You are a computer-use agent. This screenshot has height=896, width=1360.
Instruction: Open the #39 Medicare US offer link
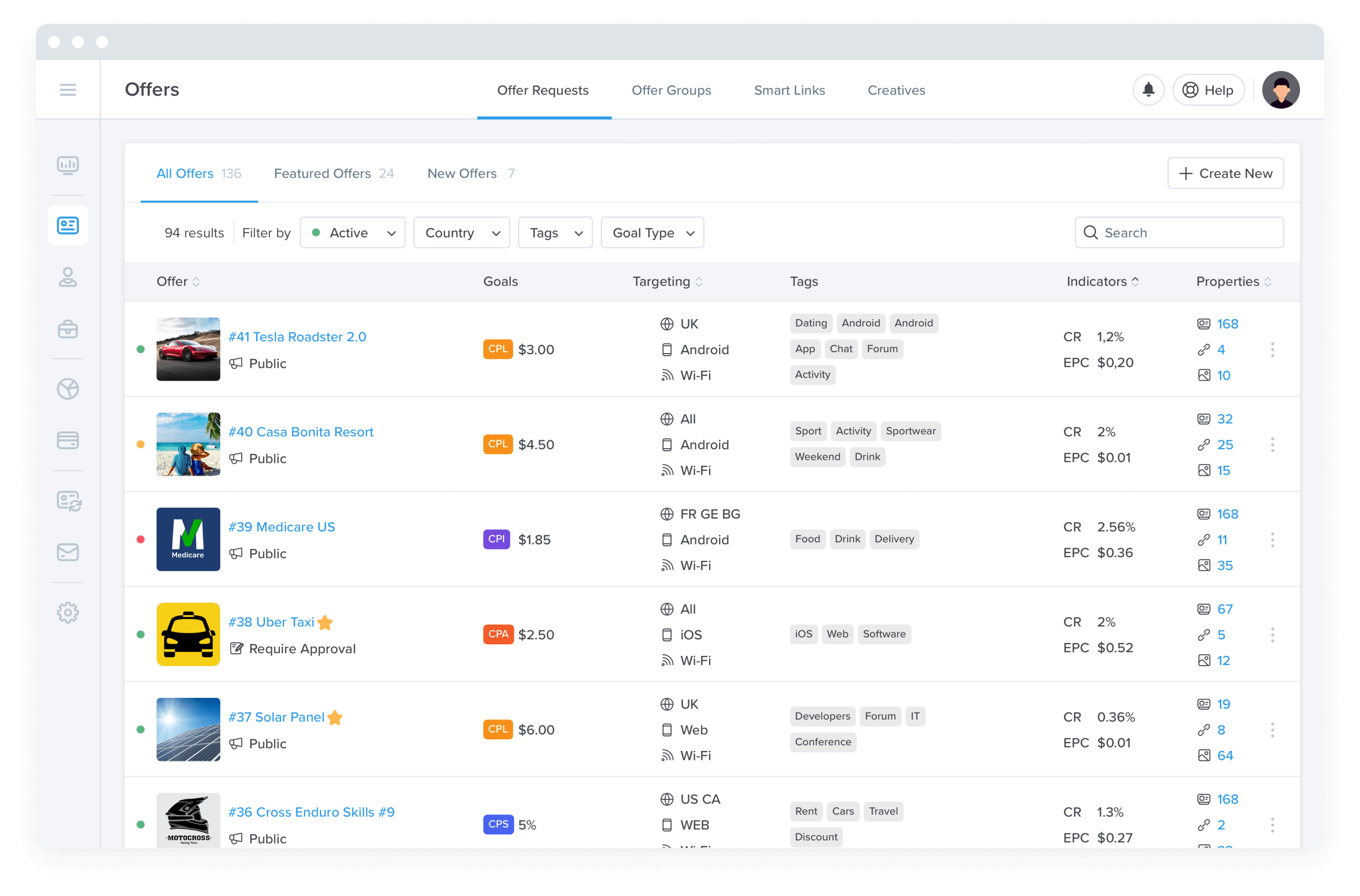pyautogui.click(x=282, y=526)
